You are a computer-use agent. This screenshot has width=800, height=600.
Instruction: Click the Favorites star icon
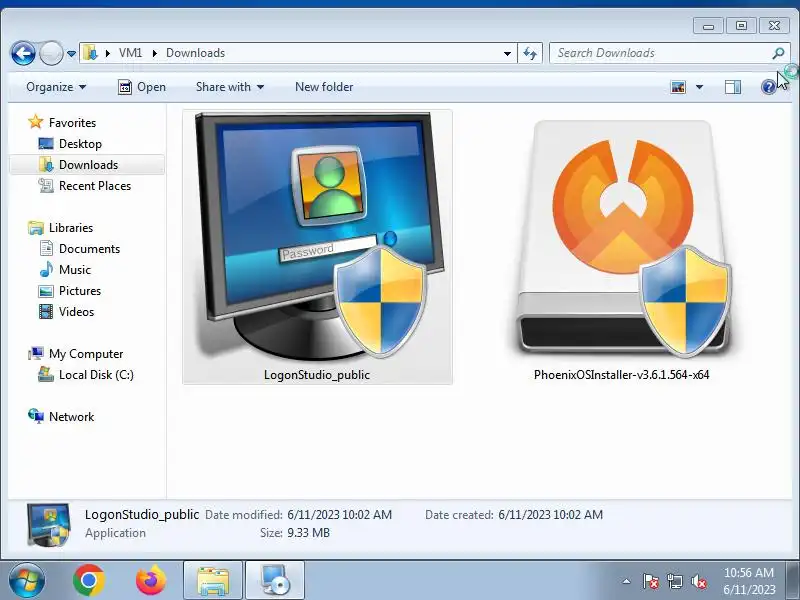point(36,122)
